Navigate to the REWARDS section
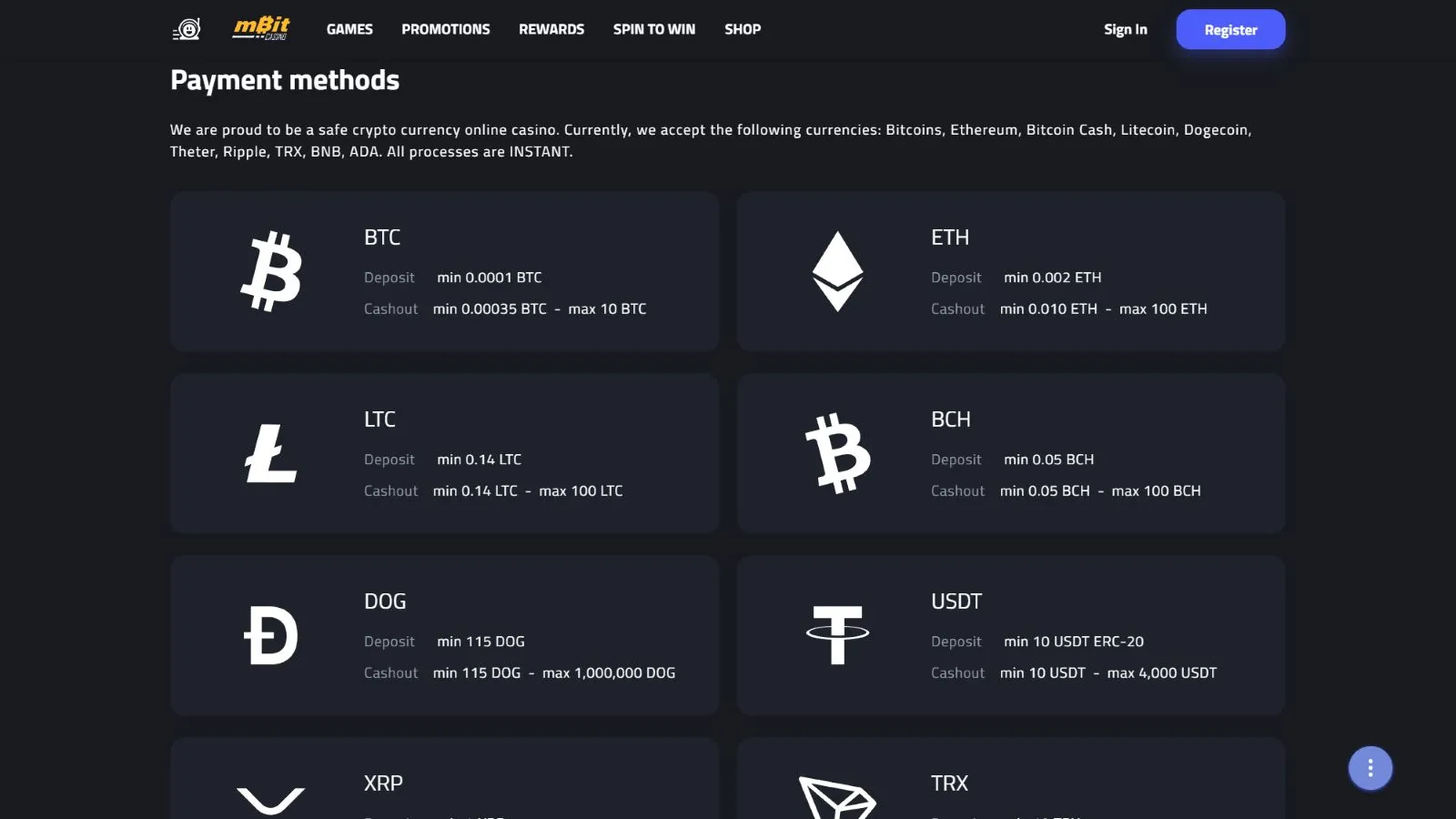 551,29
